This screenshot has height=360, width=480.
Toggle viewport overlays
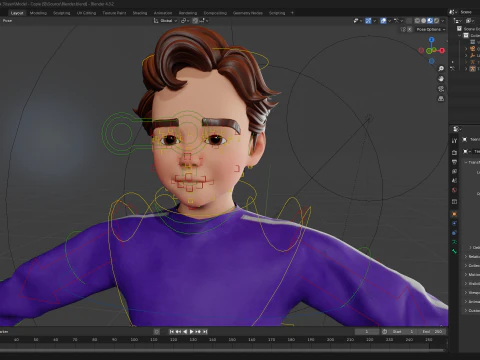[x=383, y=21]
